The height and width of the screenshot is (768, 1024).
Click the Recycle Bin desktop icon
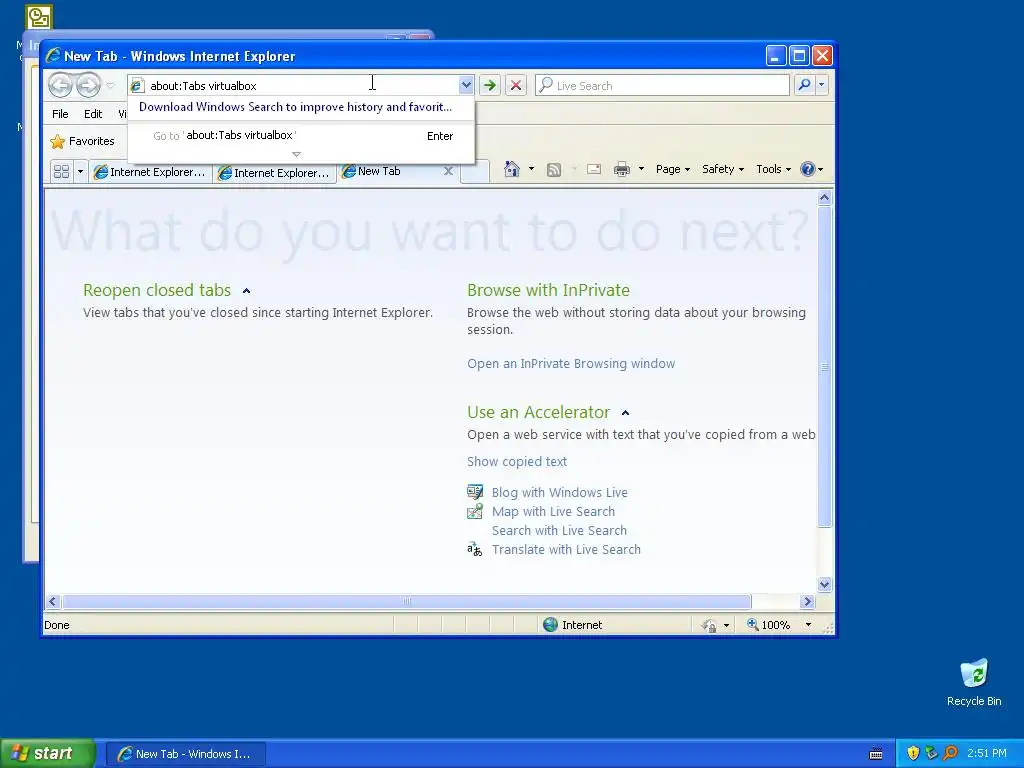(x=974, y=682)
